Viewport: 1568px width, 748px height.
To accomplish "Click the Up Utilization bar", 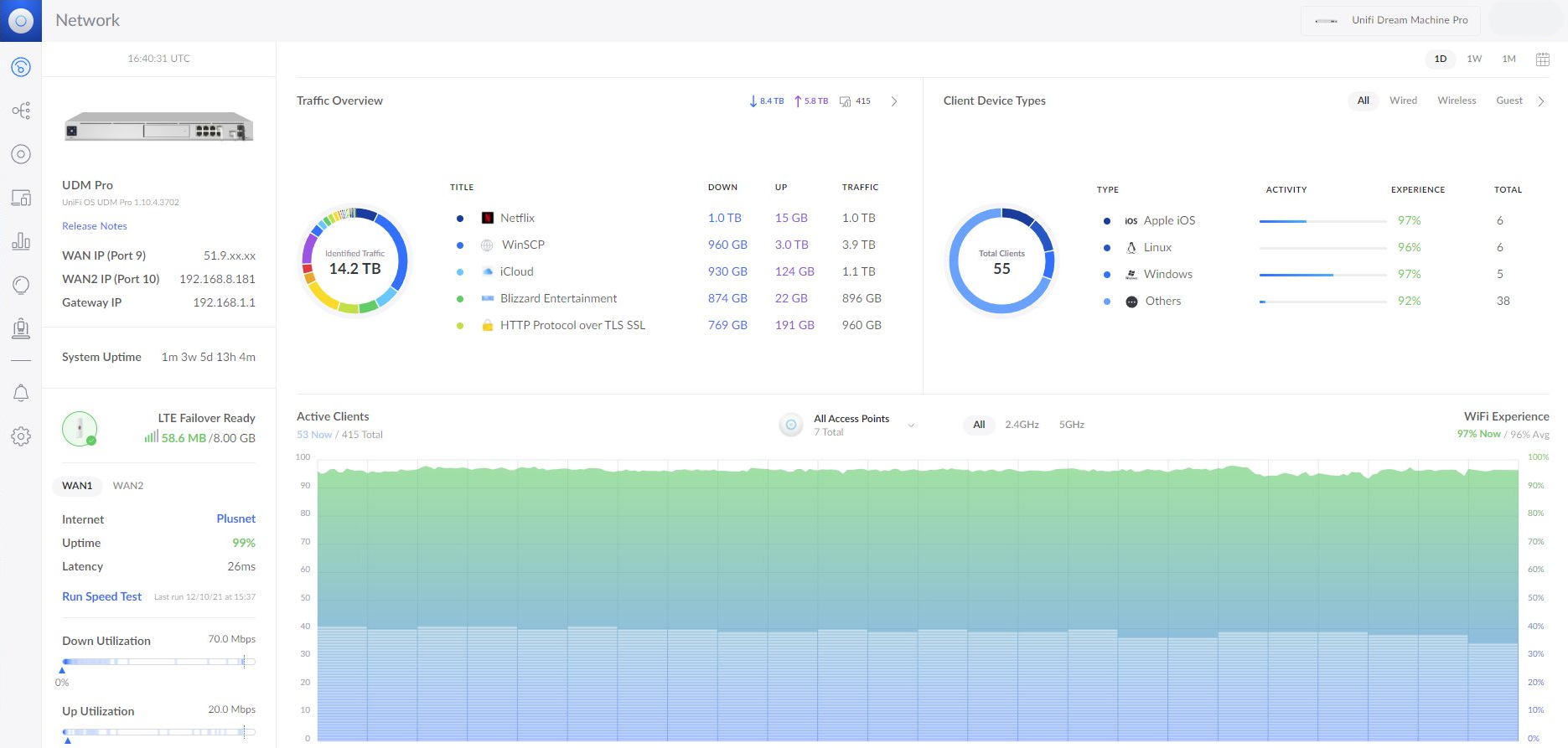I will (x=158, y=732).
